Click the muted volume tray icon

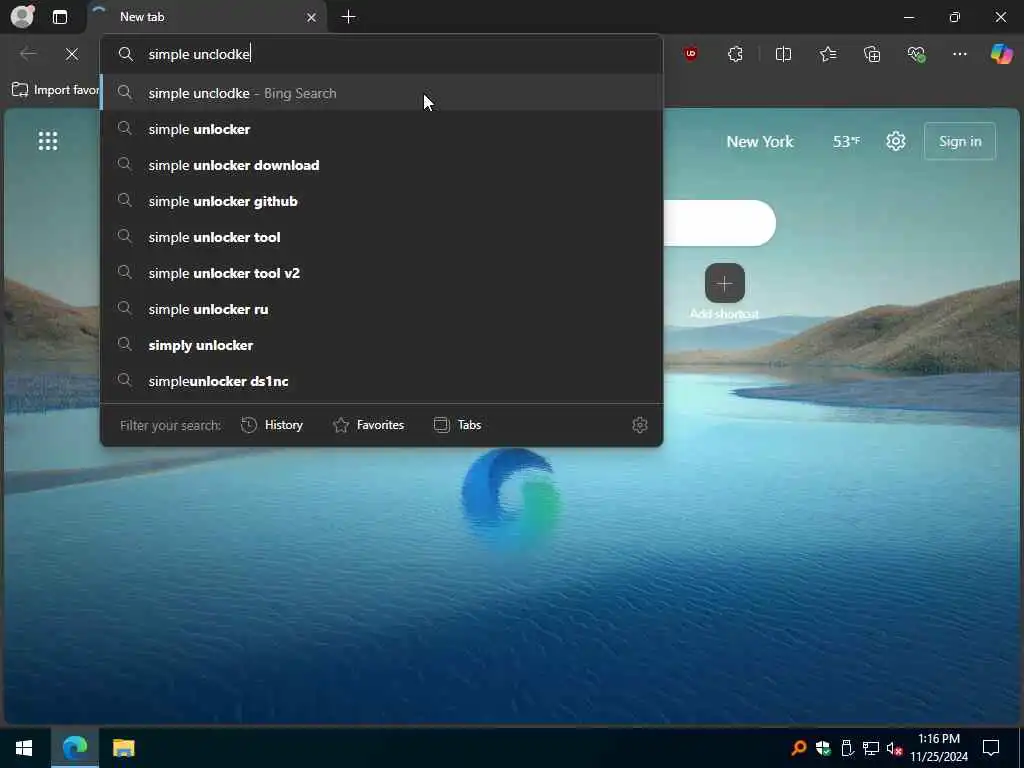pos(895,748)
